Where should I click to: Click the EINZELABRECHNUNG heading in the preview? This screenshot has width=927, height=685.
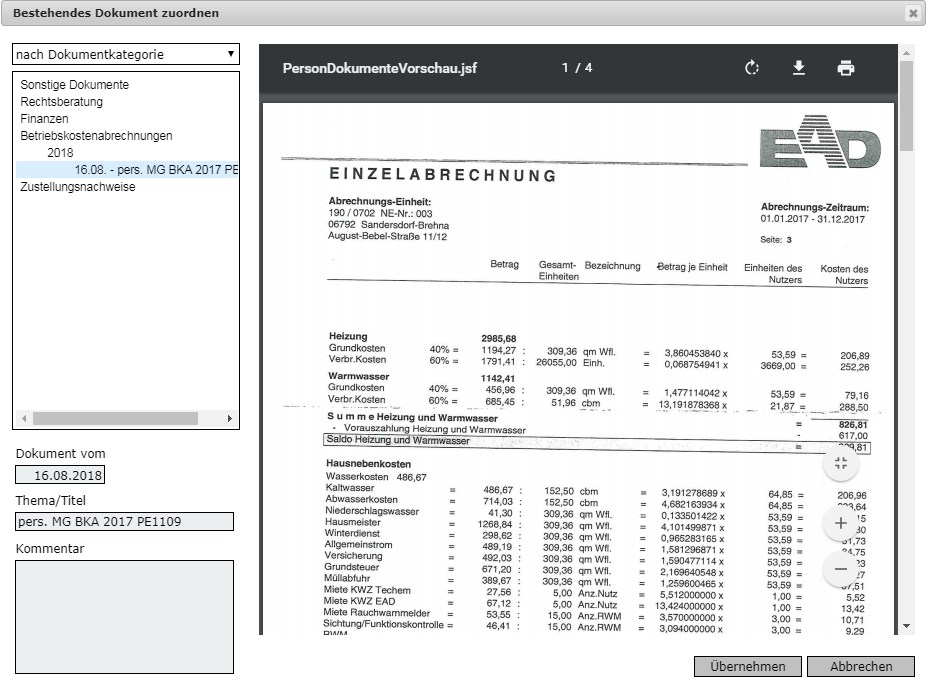(x=443, y=175)
